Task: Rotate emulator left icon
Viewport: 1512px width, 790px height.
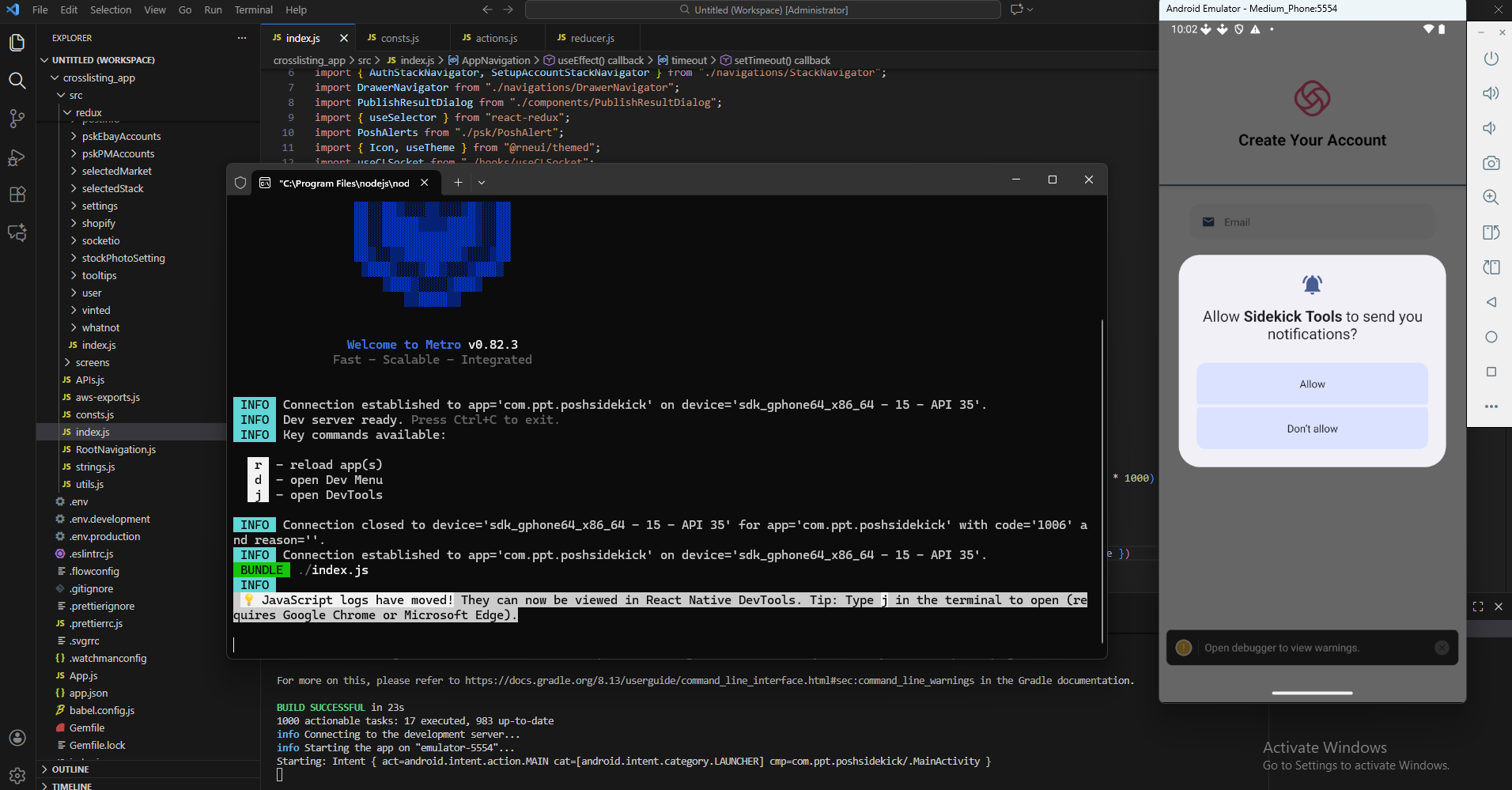Action: click(1491, 232)
